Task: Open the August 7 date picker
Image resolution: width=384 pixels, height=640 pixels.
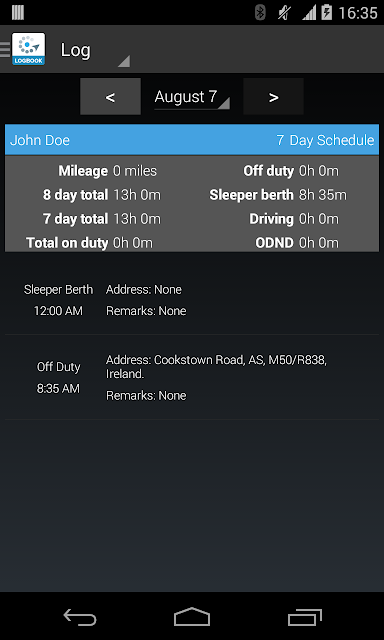Action: [192, 98]
